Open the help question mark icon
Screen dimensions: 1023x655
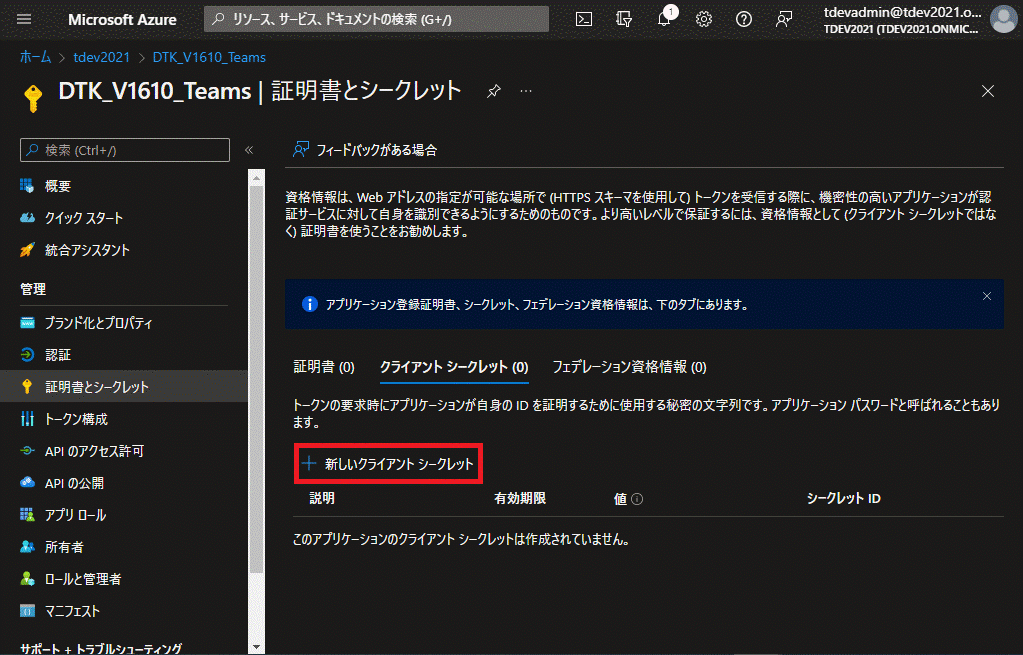click(744, 19)
